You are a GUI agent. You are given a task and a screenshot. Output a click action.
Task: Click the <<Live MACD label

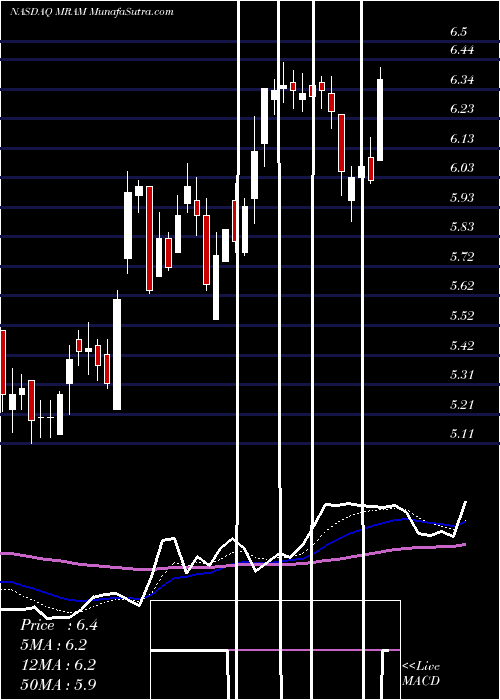coord(421,674)
